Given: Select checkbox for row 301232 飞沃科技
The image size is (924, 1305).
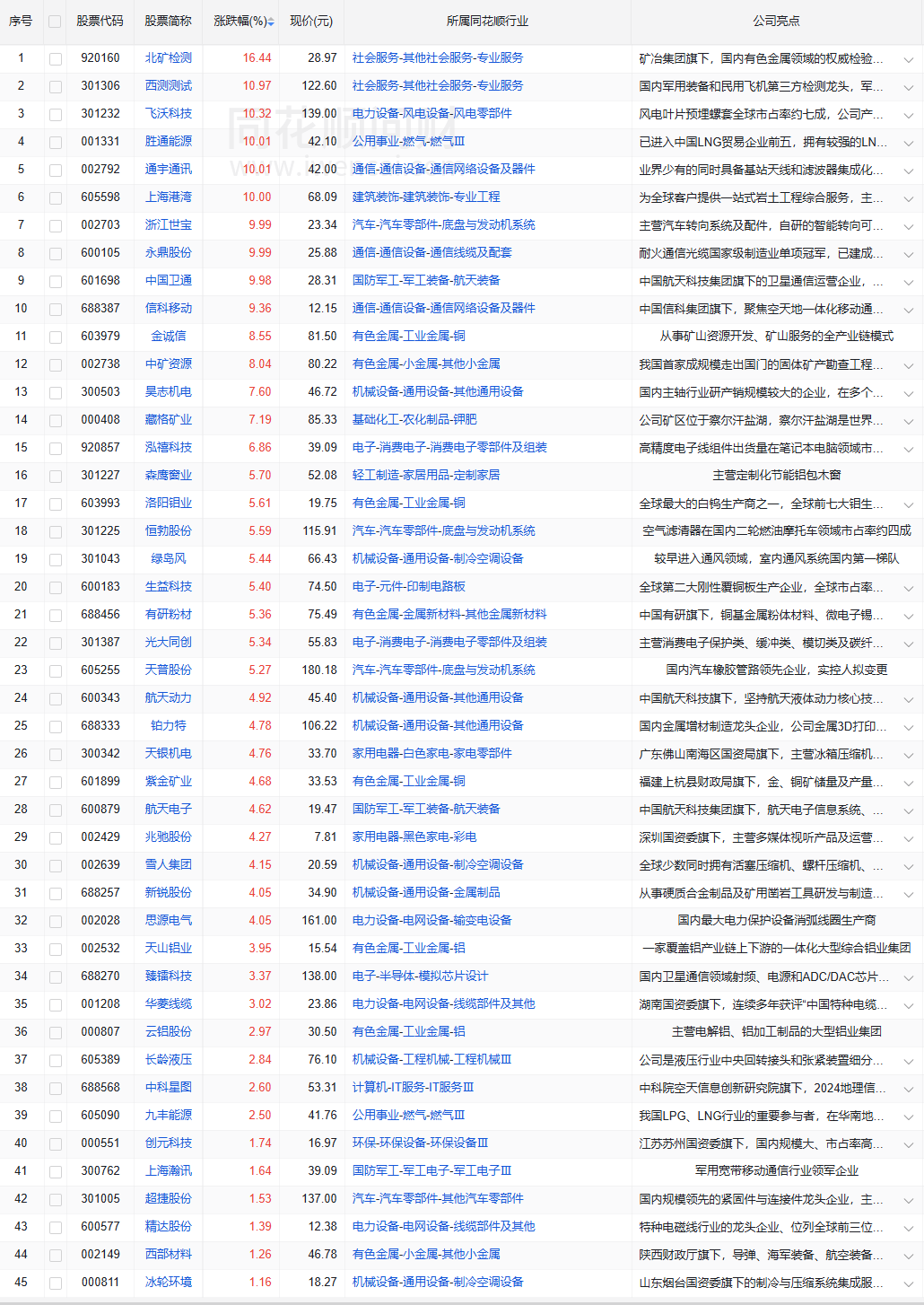Looking at the screenshot, I should 56,115.
